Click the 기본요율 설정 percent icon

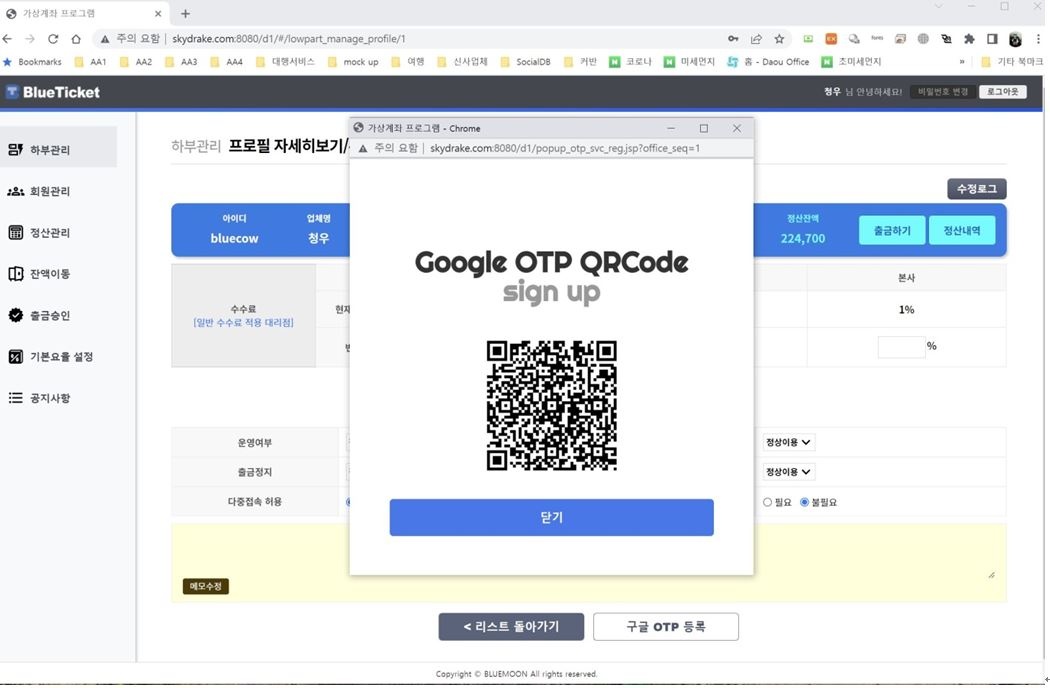[x=15, y=356]
